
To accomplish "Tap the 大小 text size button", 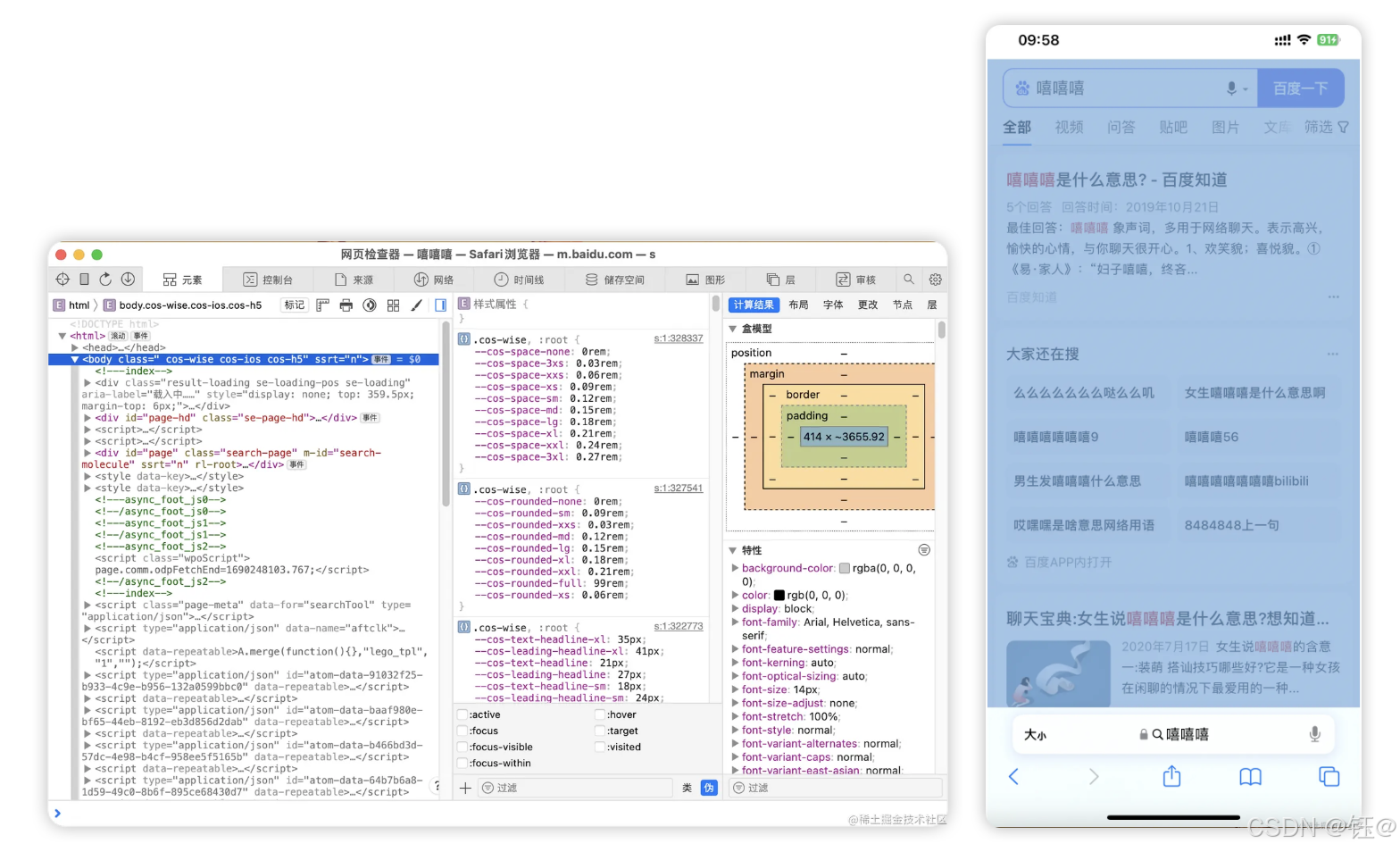I will coord(1036,735).
